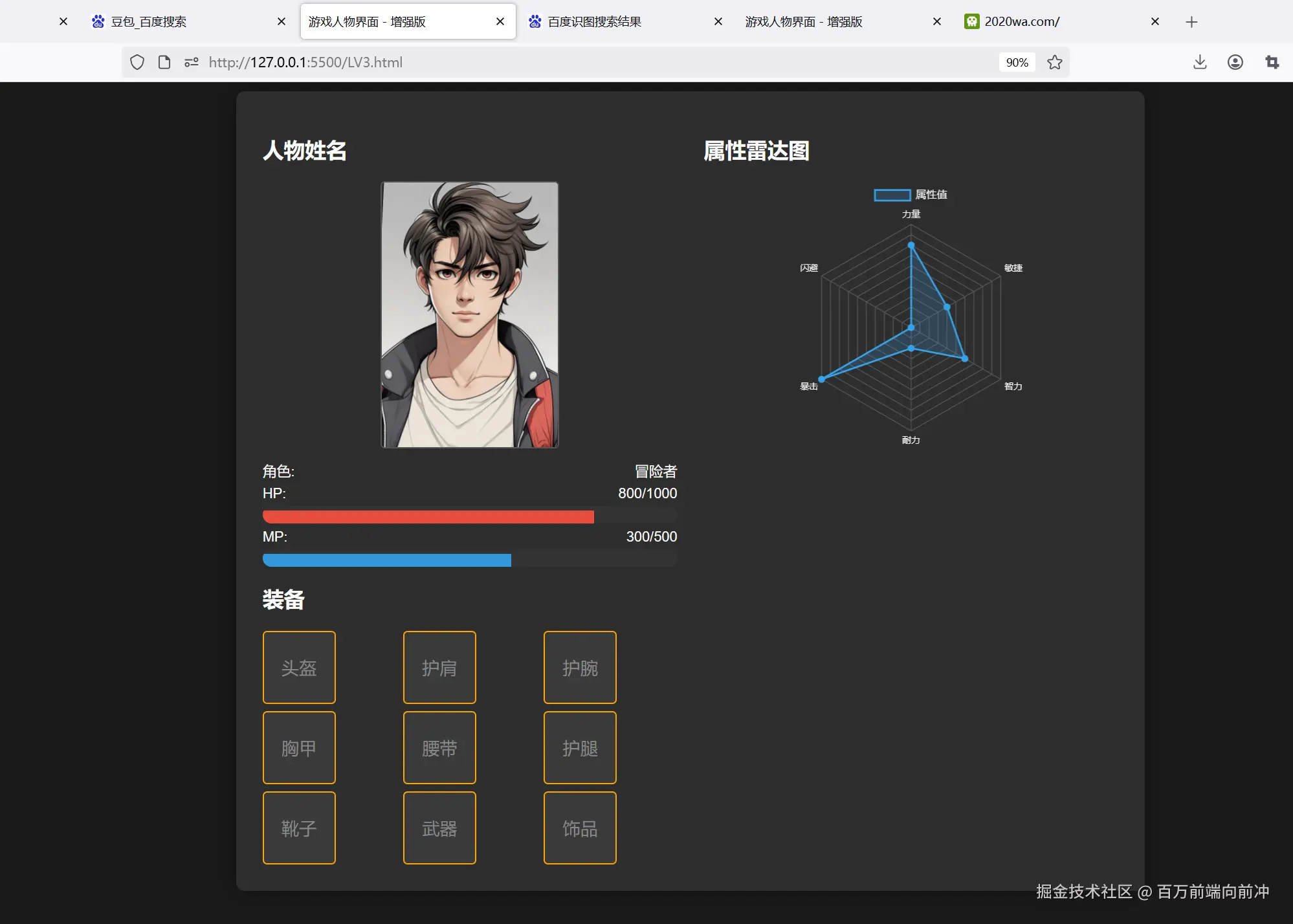Click the 武器 equipment slot
The image size is (1293, 924).
439,828
